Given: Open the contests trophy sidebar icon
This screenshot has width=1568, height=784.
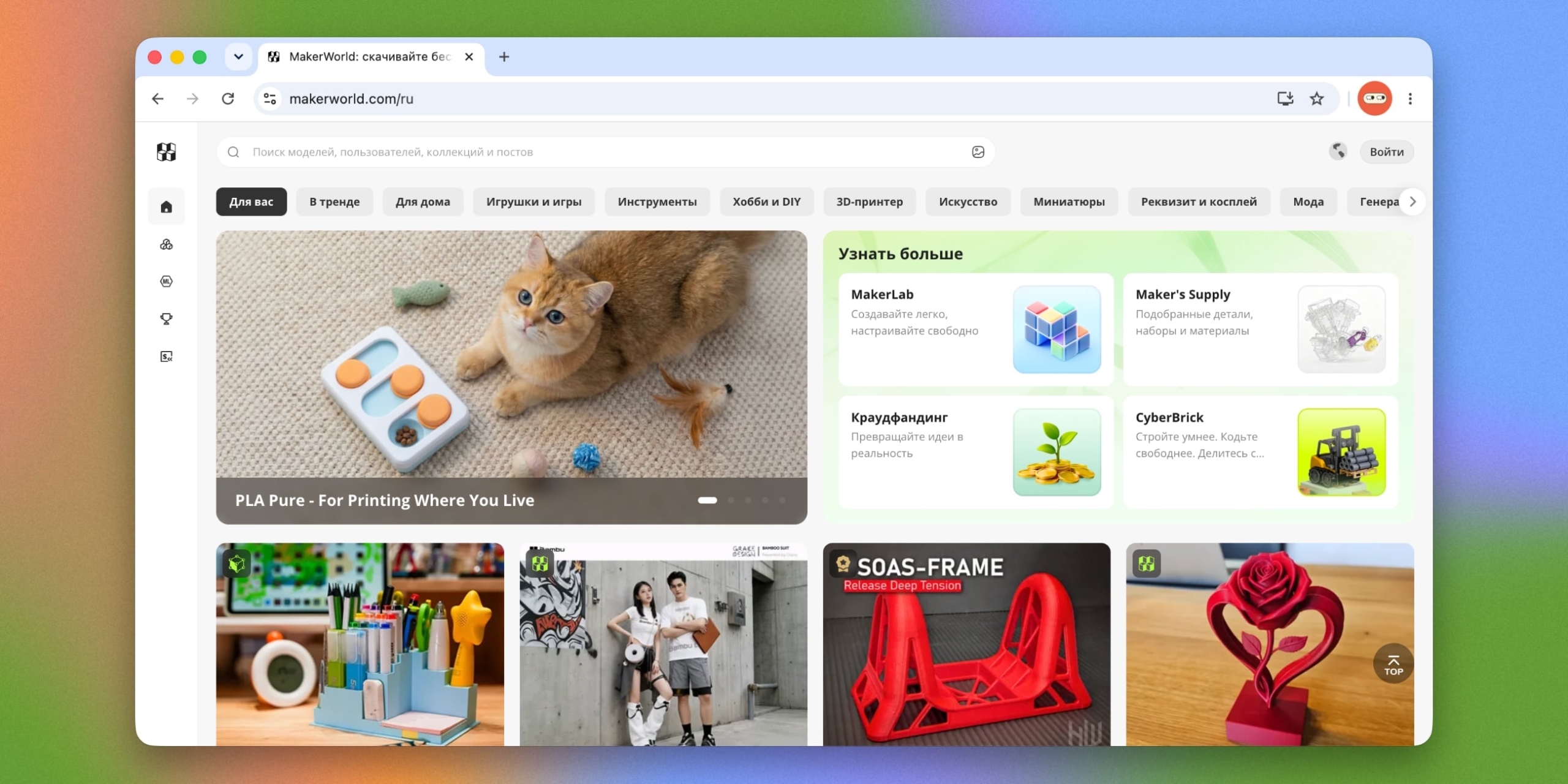Looking at the screenshot, I should click(x=166, y=318).
